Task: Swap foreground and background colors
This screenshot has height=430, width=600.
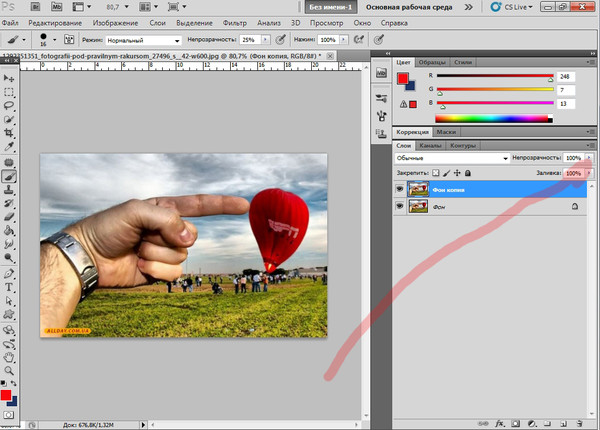Action: [x=14, y=383]
